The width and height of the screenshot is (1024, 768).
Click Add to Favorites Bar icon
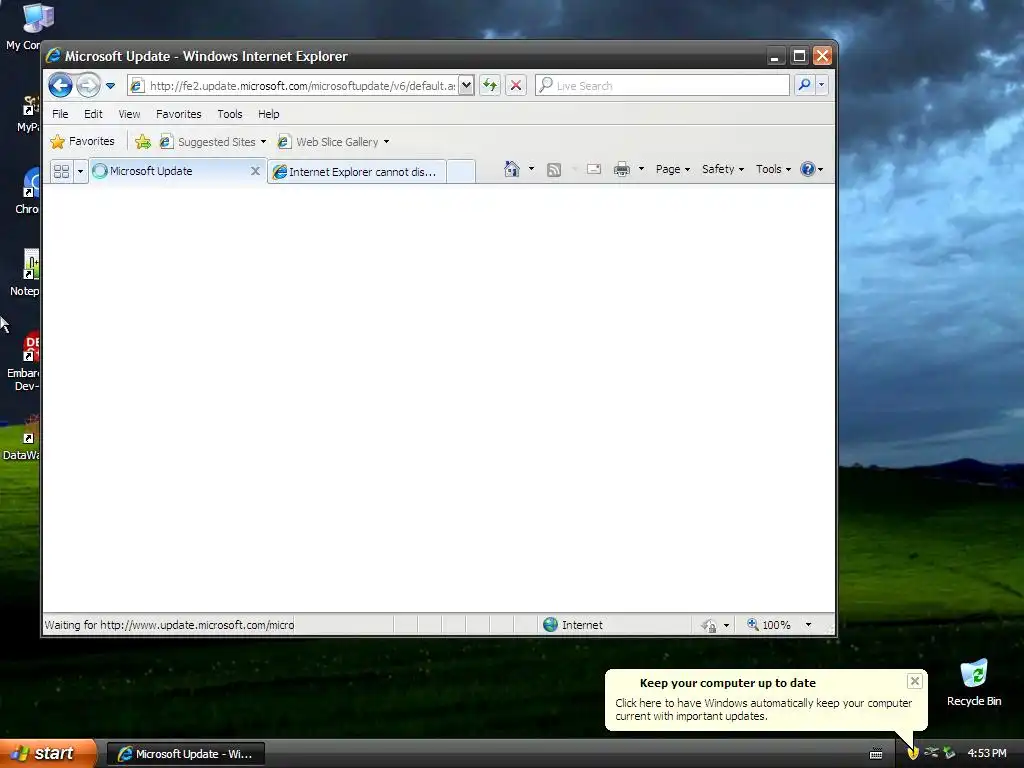click(143, 141)
